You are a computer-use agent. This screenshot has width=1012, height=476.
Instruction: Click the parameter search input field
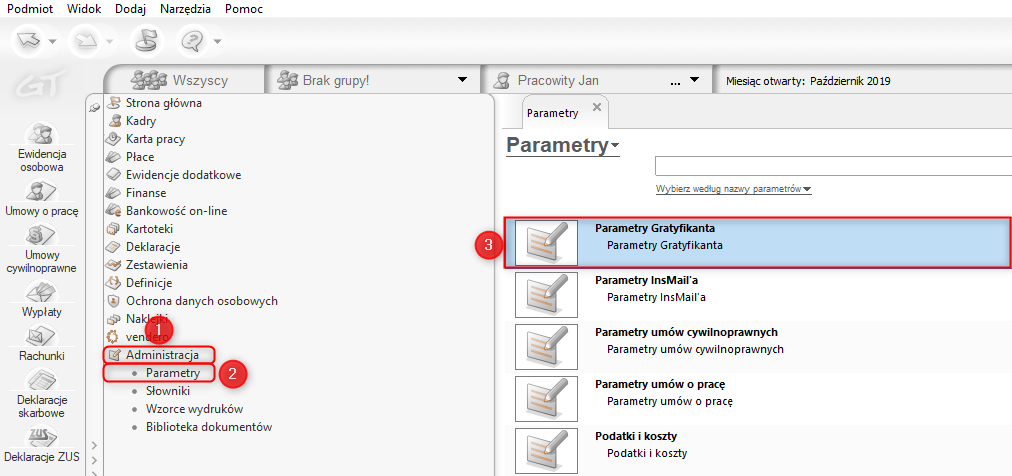click(x=832, y=166)
